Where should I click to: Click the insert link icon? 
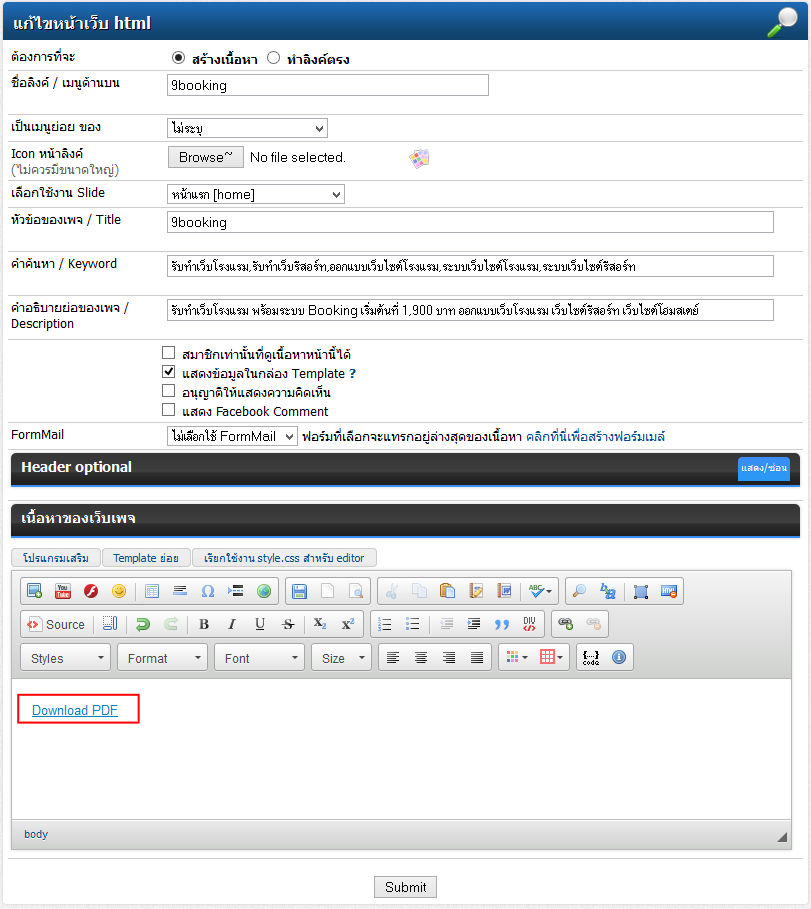[566, 624]
